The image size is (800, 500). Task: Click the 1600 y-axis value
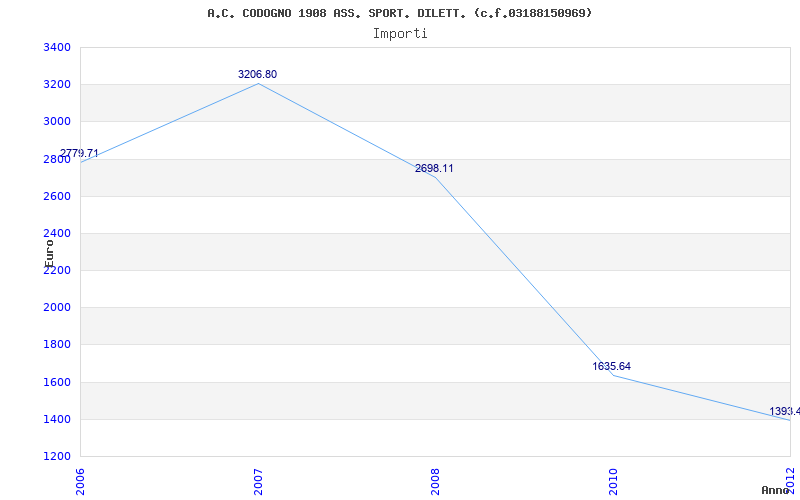[56, 382]
